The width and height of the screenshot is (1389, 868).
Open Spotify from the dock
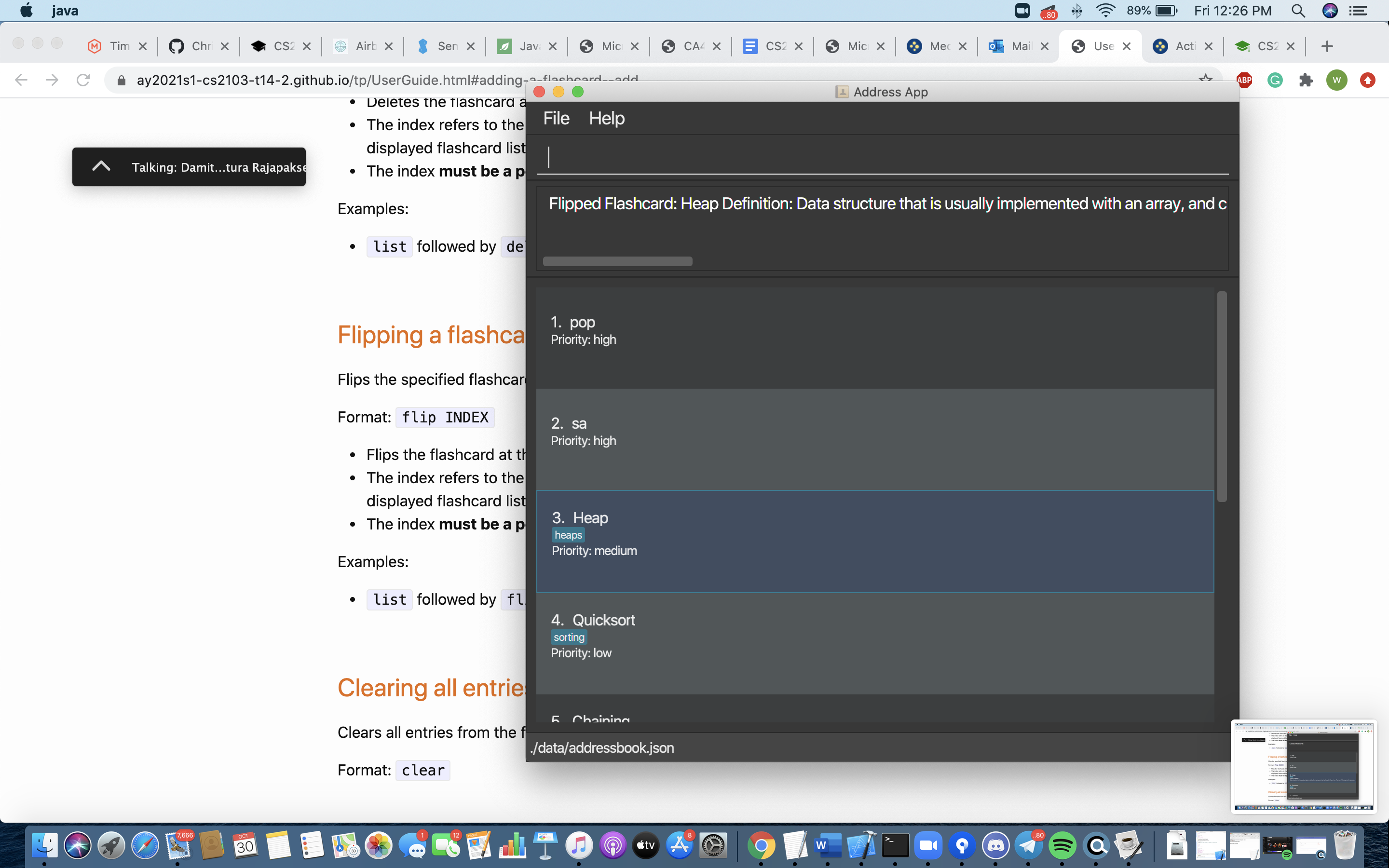[x=1062, y=846]
